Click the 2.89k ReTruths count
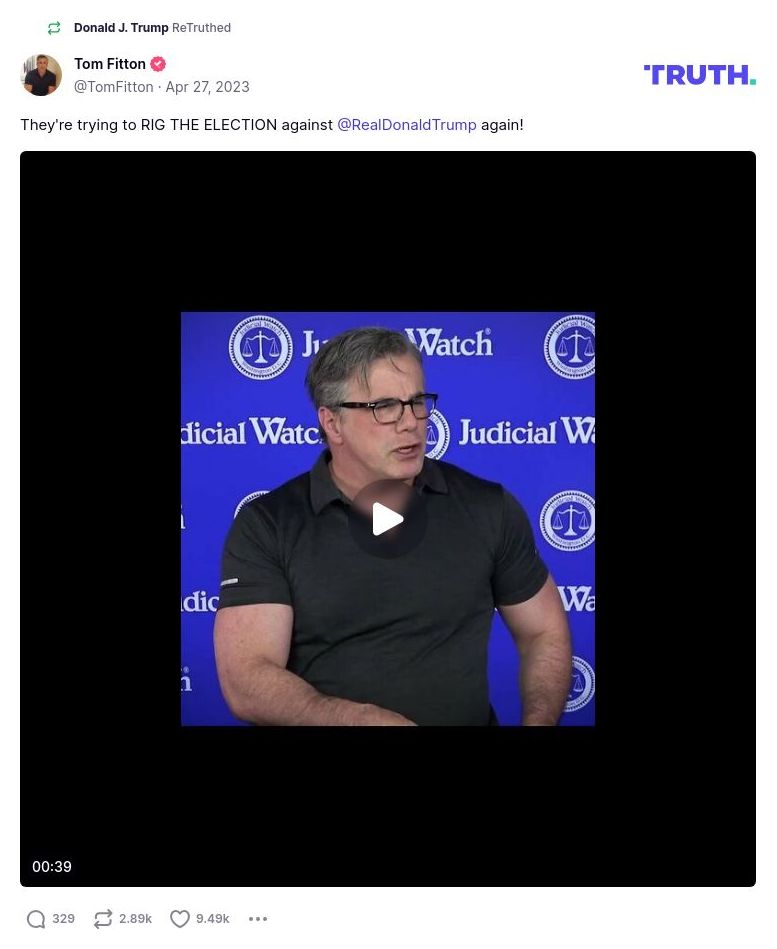The height and width of the screenshot is (949, 777). [136, 919]
